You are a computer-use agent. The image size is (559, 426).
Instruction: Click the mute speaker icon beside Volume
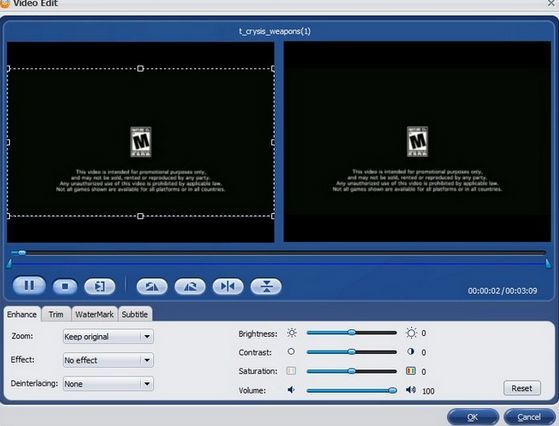(291, 390)
